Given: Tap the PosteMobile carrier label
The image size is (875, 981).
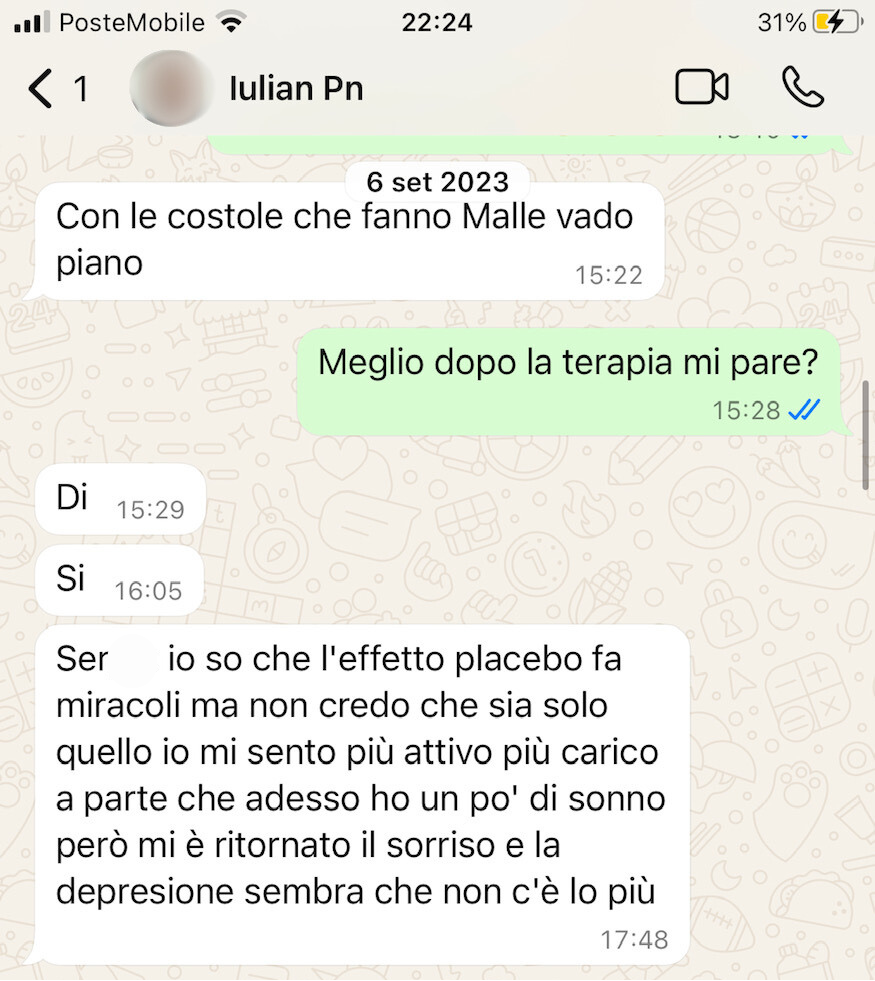Looking at the screenshot, I should [x=132, y=23].
